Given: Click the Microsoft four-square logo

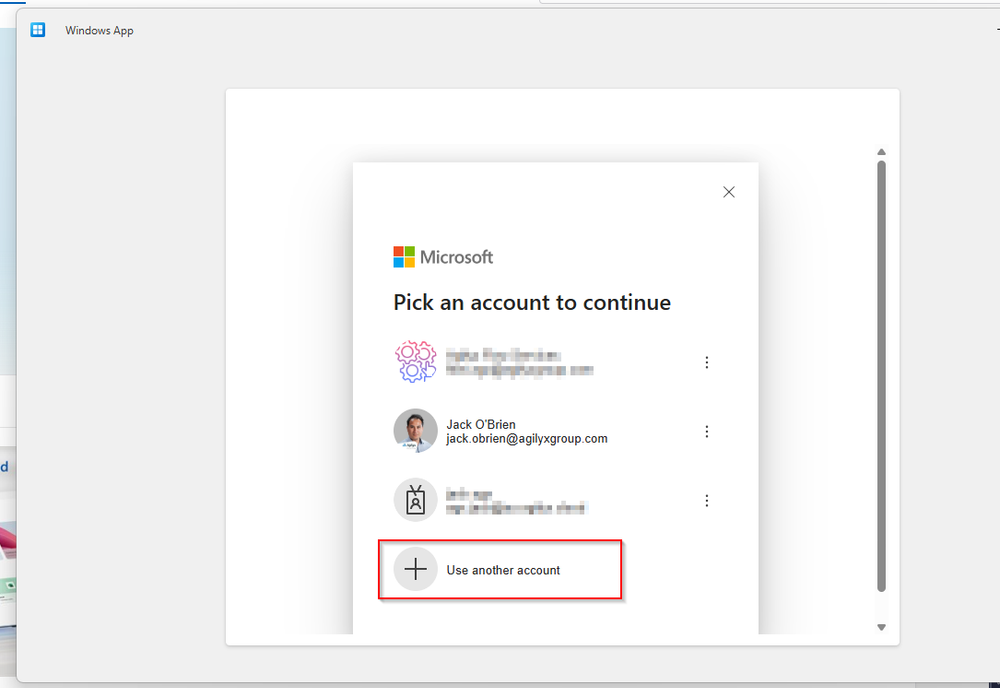Looking at the screenshot, I should (404, 257).
